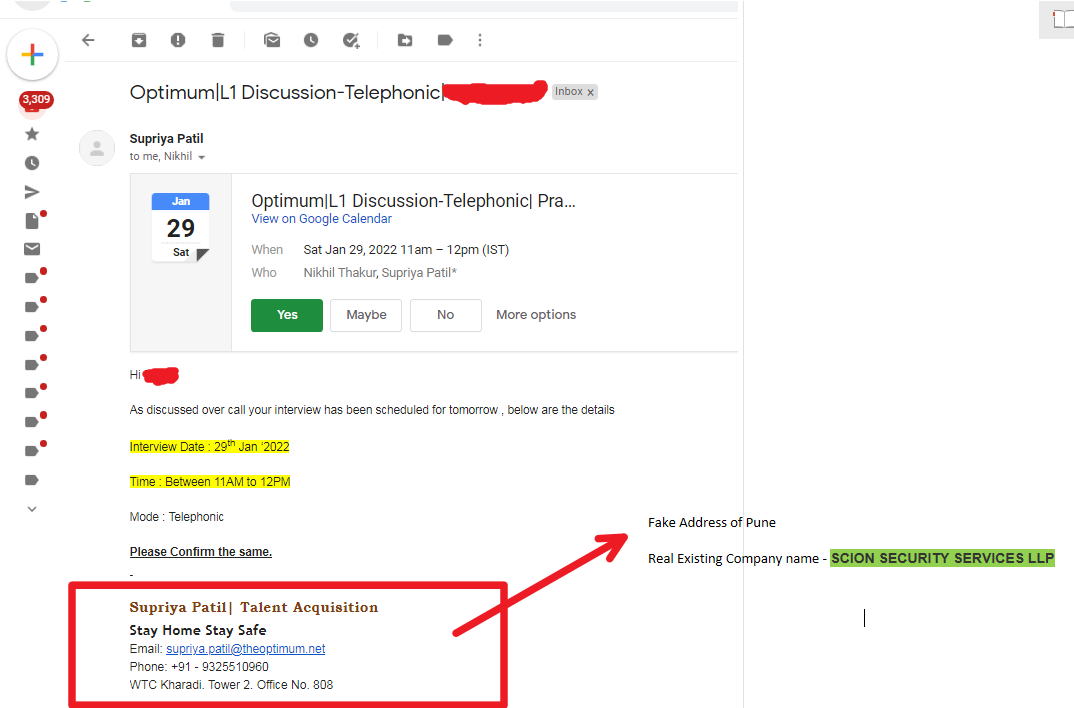Snooze this email from the toolbar
Viewport: 1074px width, 708px height.
click(311, 40)
